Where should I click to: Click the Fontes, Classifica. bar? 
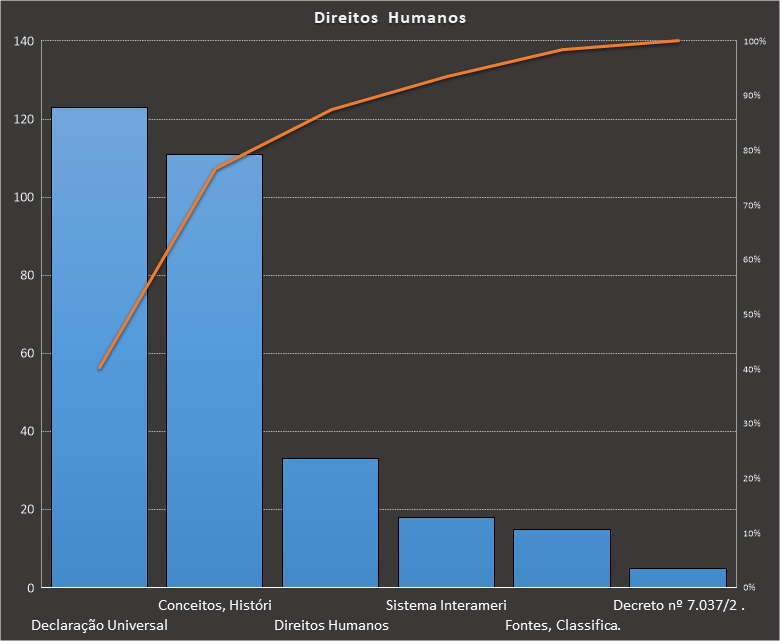[561, 558]
